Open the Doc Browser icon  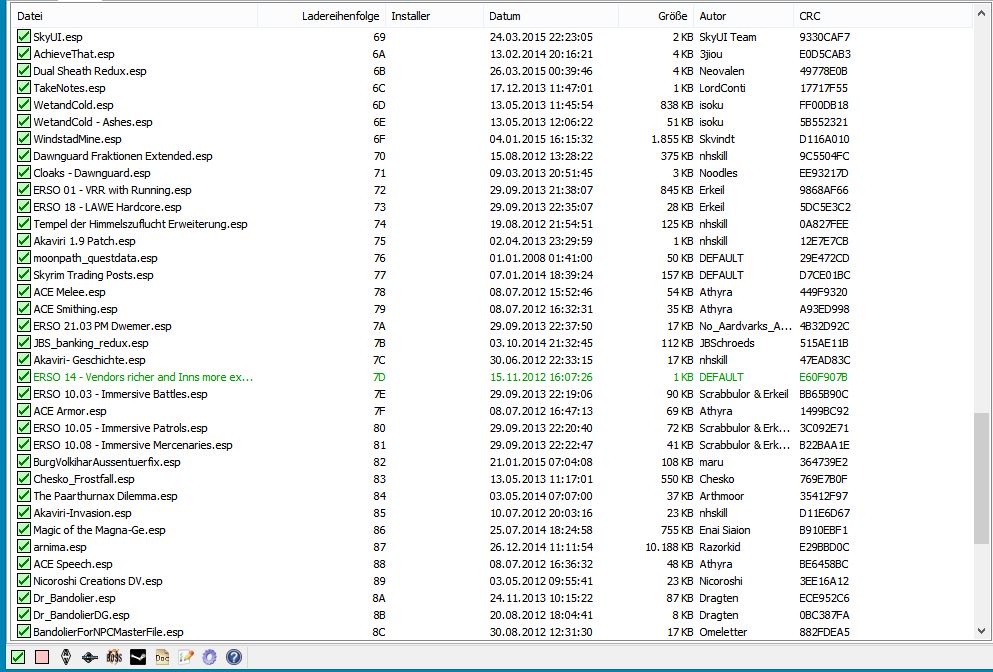coord(161,657)
